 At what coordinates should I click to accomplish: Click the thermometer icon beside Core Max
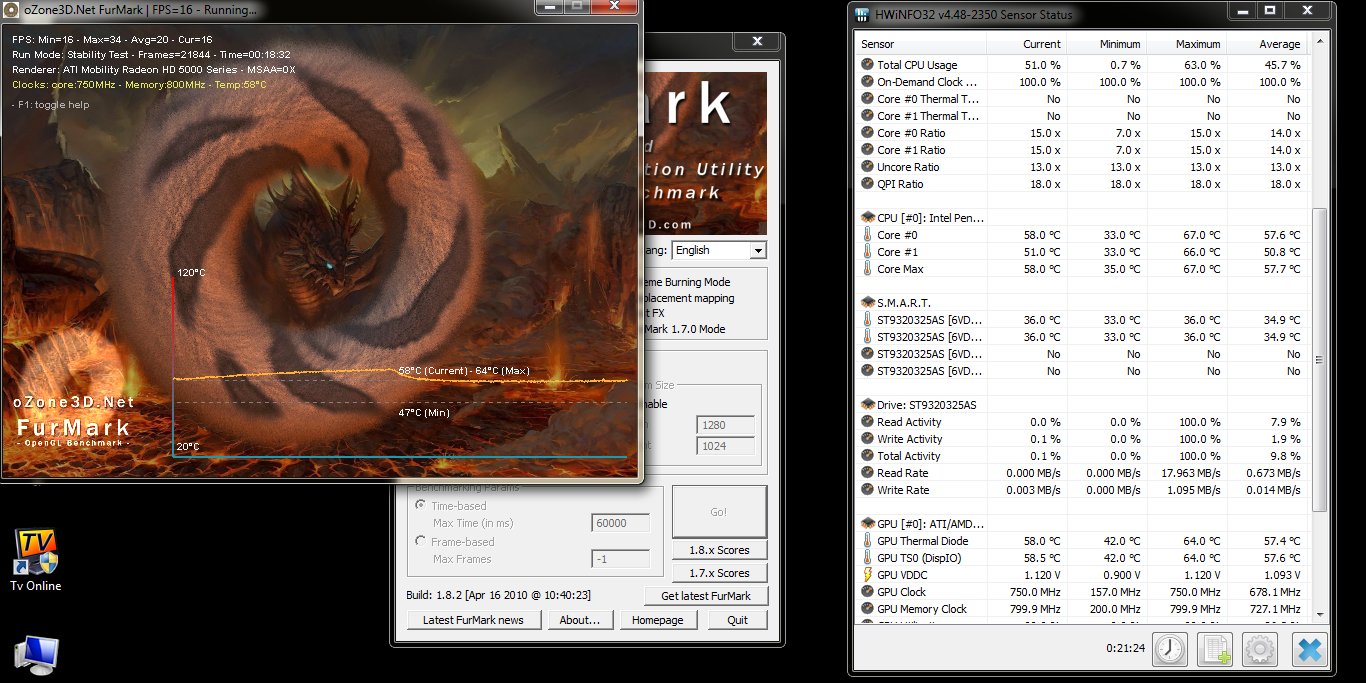pyautogui.click(x=867, y=269)
